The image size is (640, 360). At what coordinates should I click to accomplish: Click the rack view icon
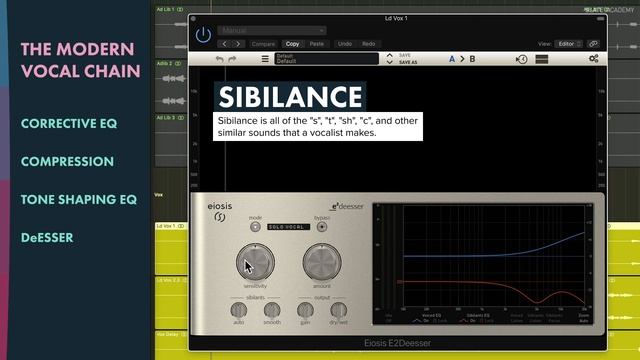click(x=542, y=59)
